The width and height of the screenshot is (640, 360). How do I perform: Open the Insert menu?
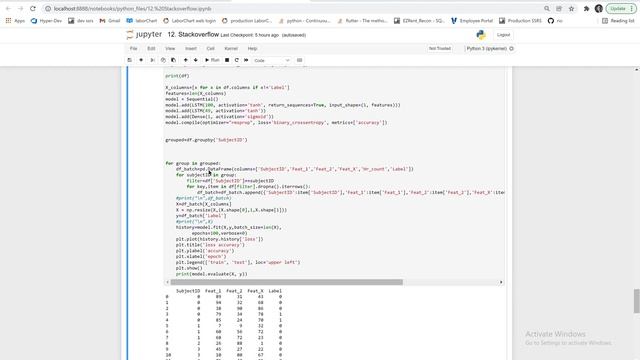[x=191, y=49]
